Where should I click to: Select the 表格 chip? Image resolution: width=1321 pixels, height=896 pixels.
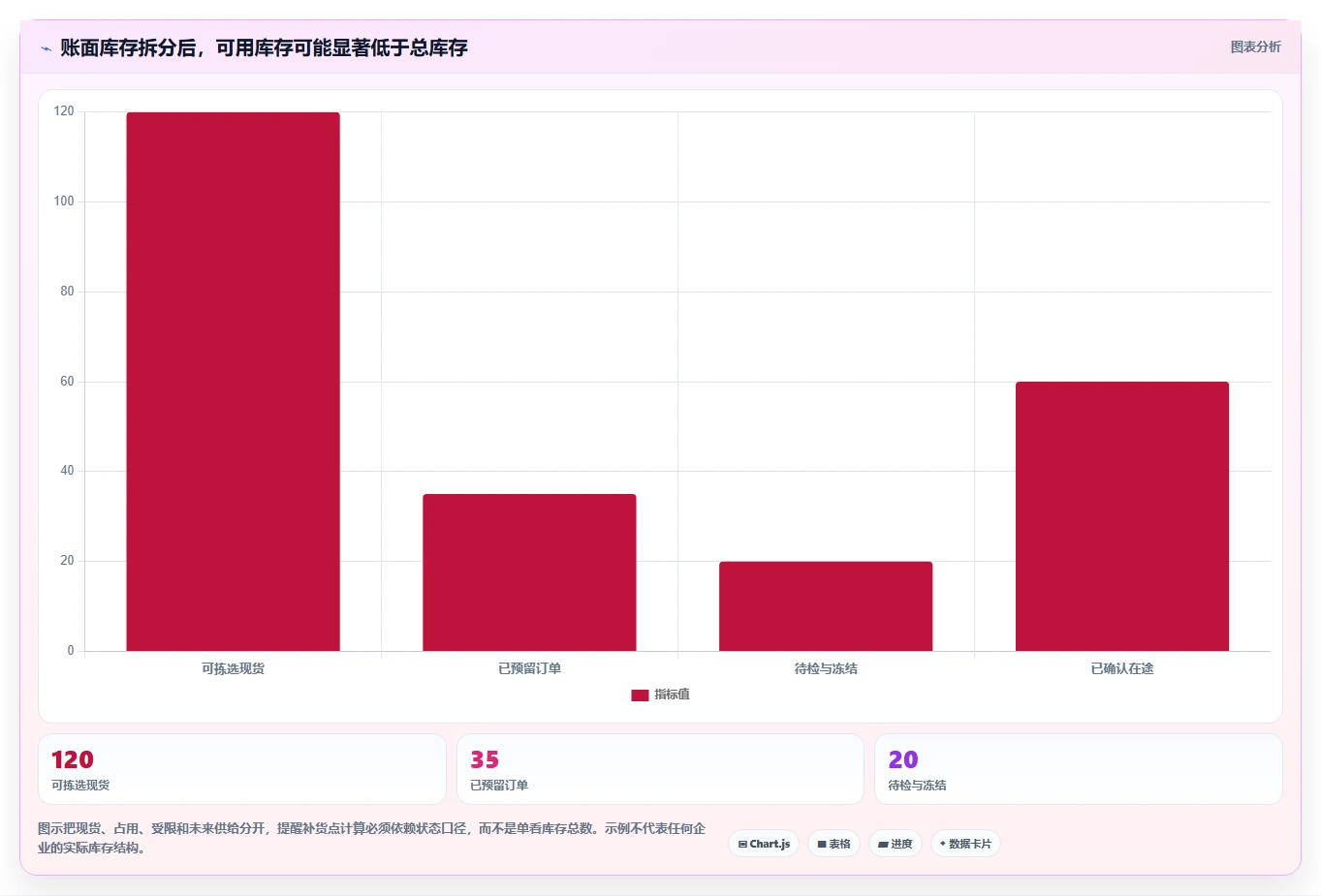(x=833, y=844)
